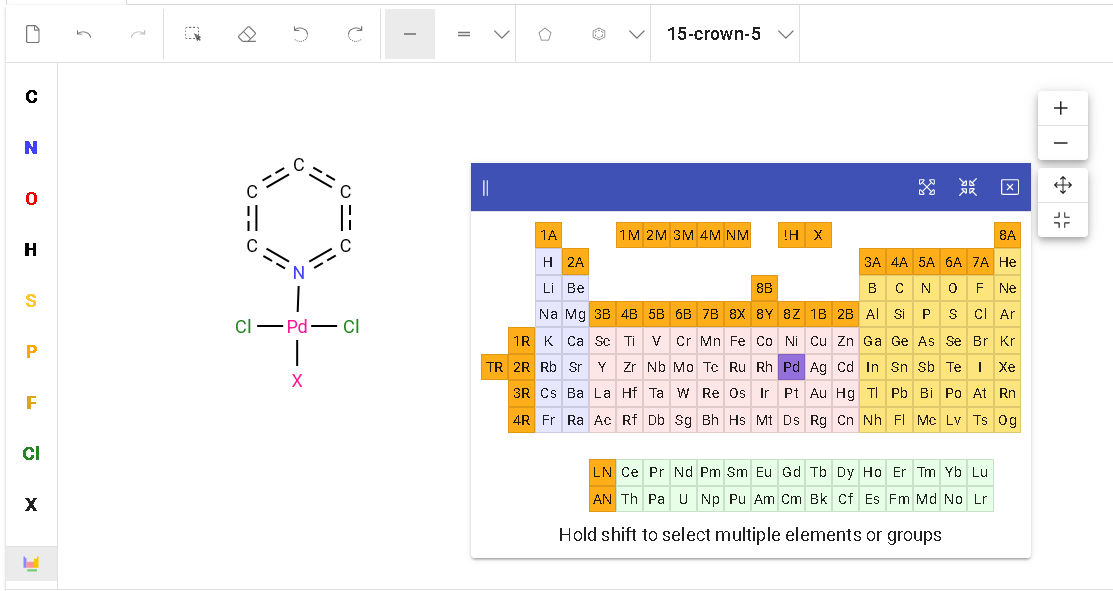Click the zoom in plus button

[1061, 108]
